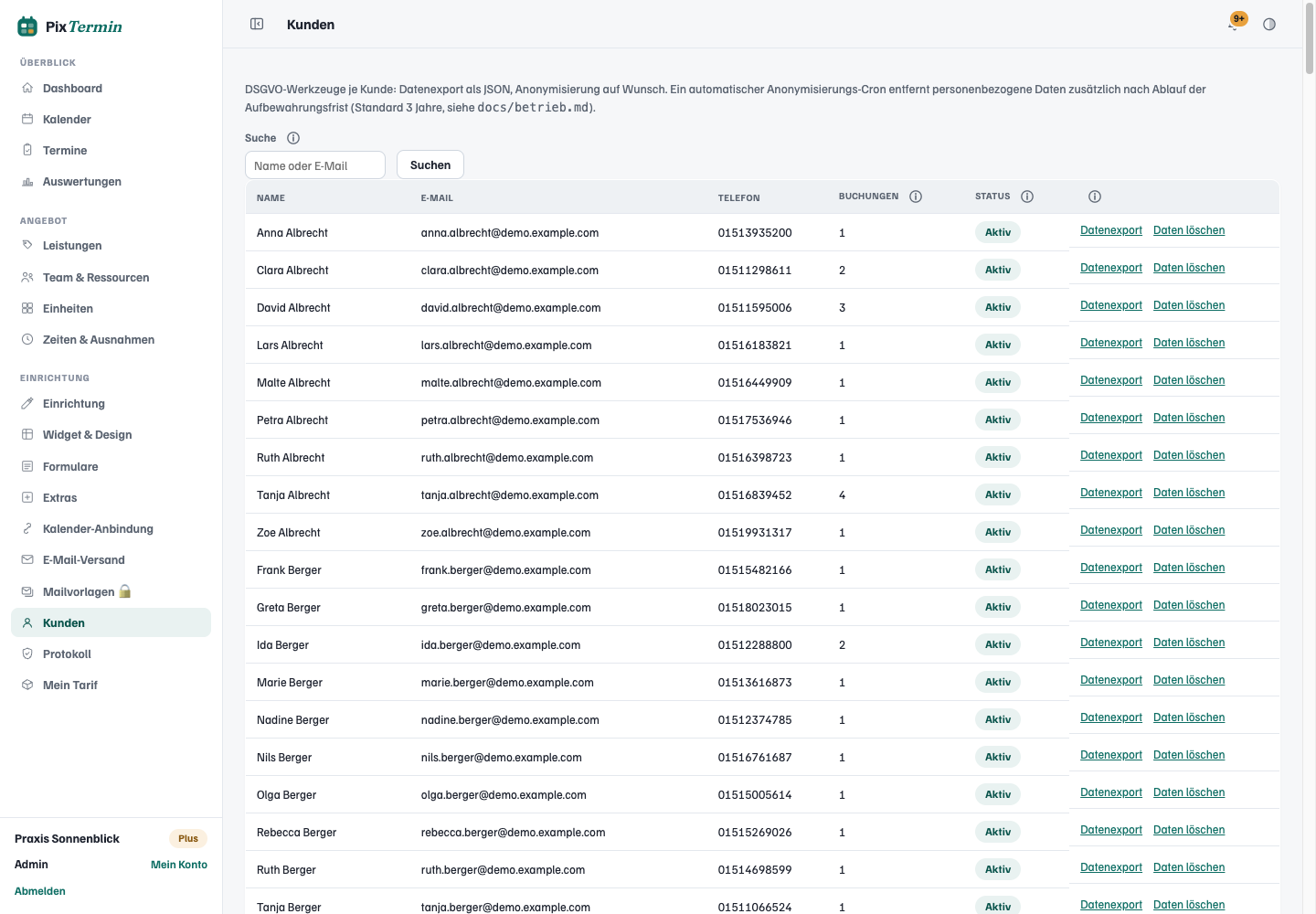
Task: Click the Dashboard home icon
Action: pyautogui.click(x=27, y=88)
